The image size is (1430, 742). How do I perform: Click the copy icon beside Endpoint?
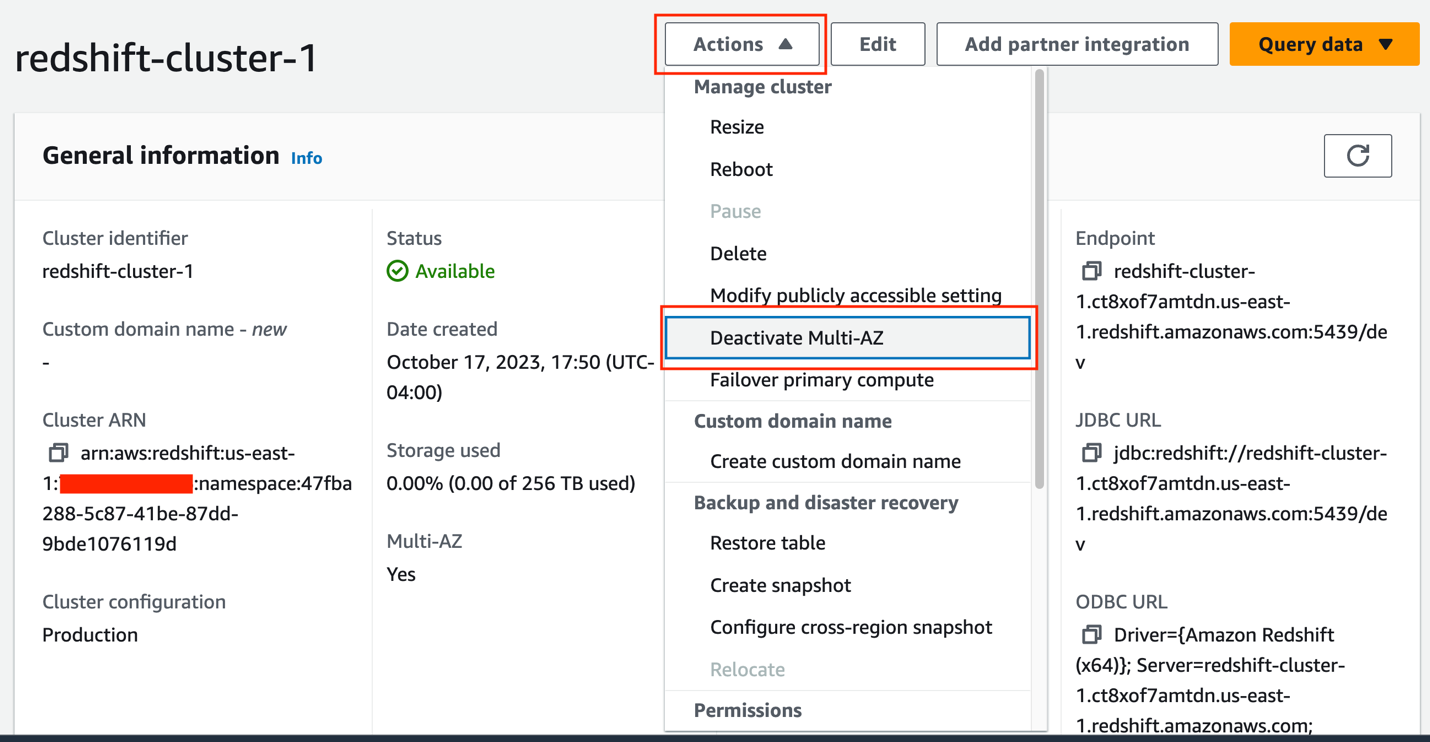click(x=1091, y=271)
